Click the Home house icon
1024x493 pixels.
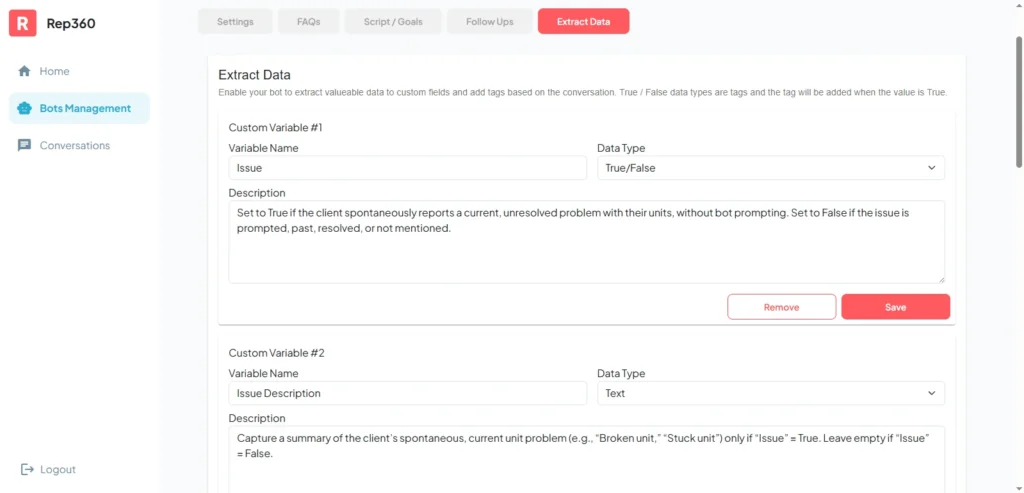click(24, 71)
